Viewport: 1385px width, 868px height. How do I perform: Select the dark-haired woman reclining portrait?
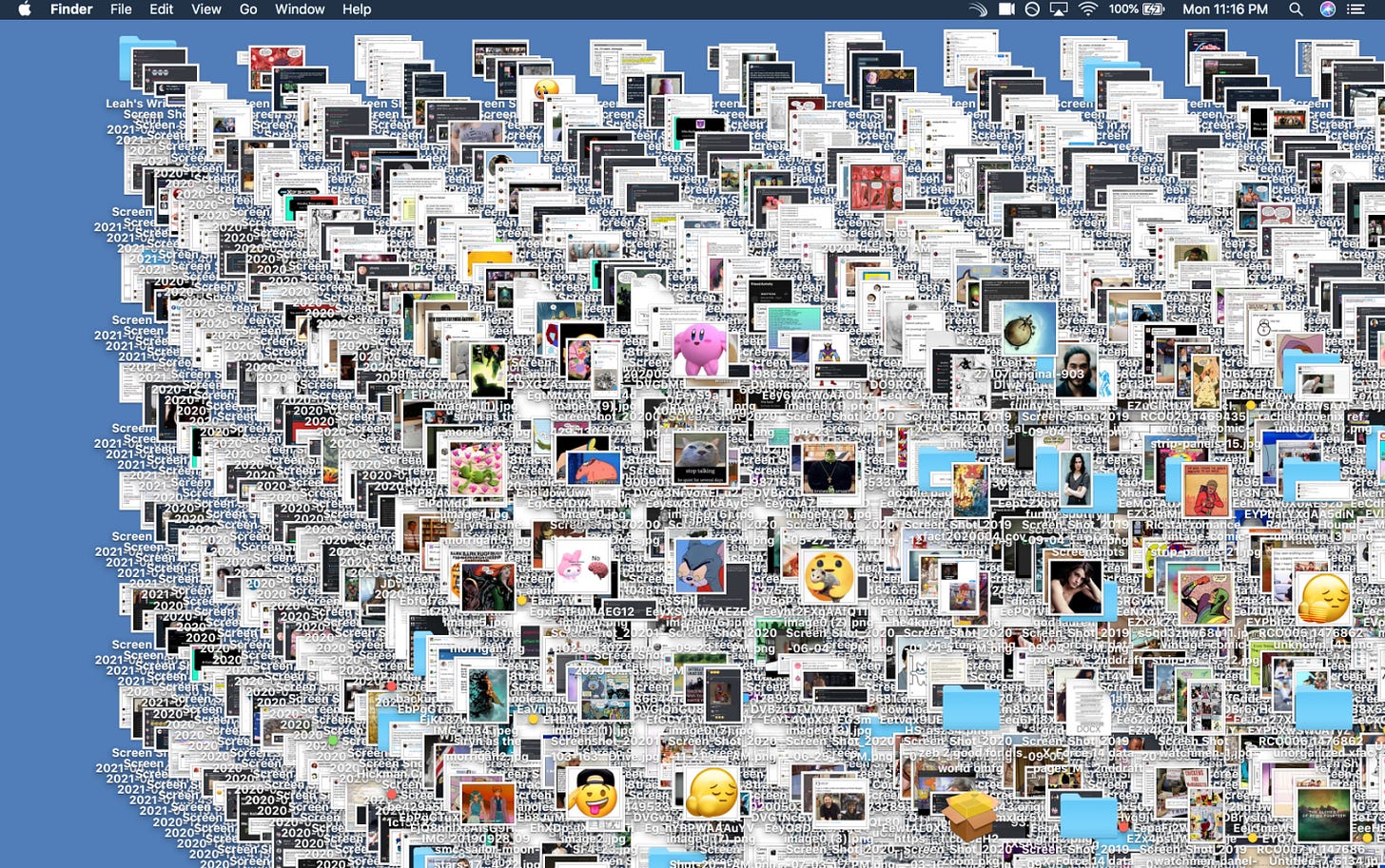click(x=1075, y=587)
